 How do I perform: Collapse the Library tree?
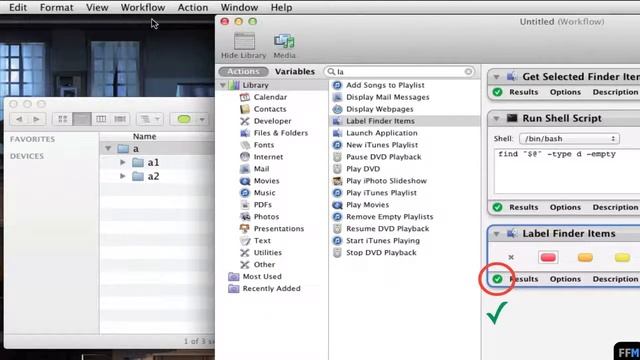click(x=223, y=85)
